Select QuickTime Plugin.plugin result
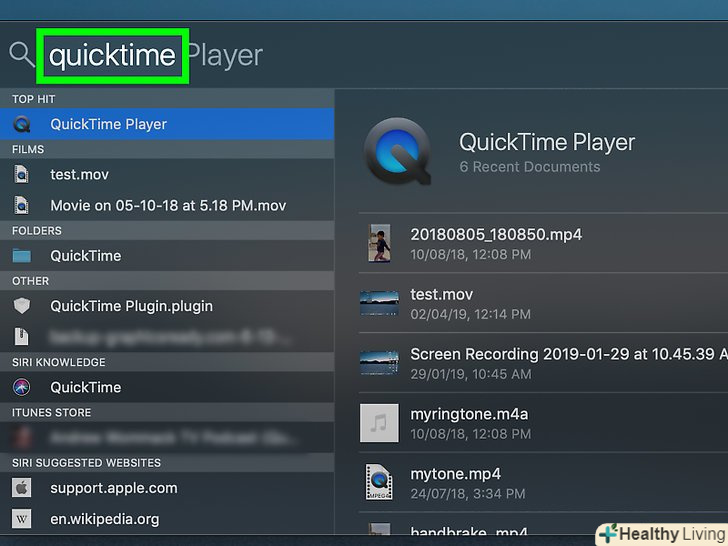 point(131,306)
